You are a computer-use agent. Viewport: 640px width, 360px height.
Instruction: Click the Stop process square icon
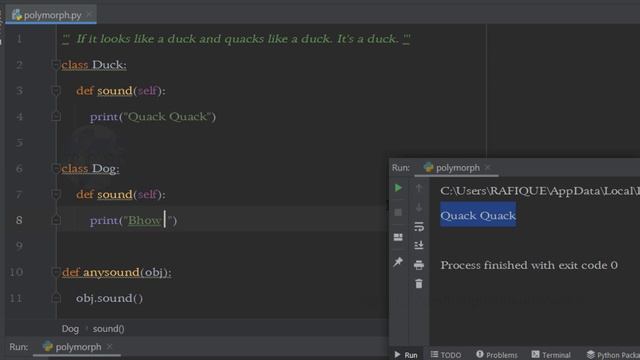(x=398, y=212)
